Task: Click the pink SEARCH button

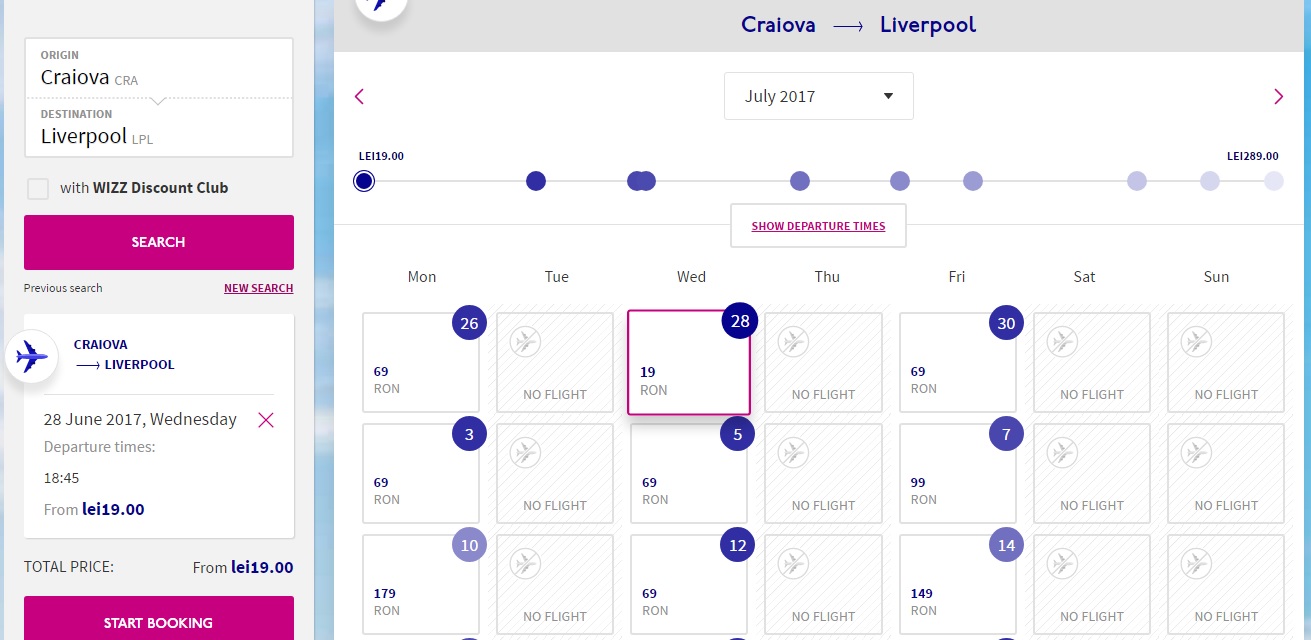Action: click(159, 242)
